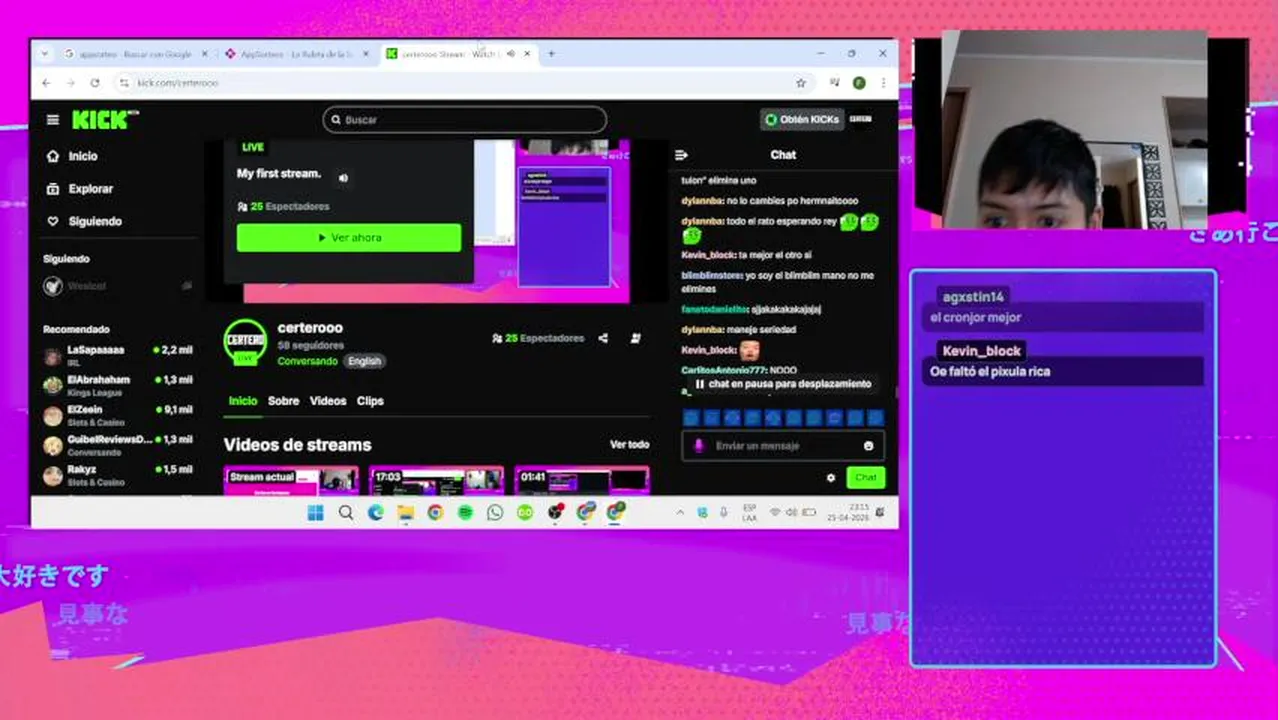Image resolution: width=1278 pixels, height=720 pixels.
Task: Switch to the Google search browser tab
Action: pyautogui.click(x=134, y=54)
